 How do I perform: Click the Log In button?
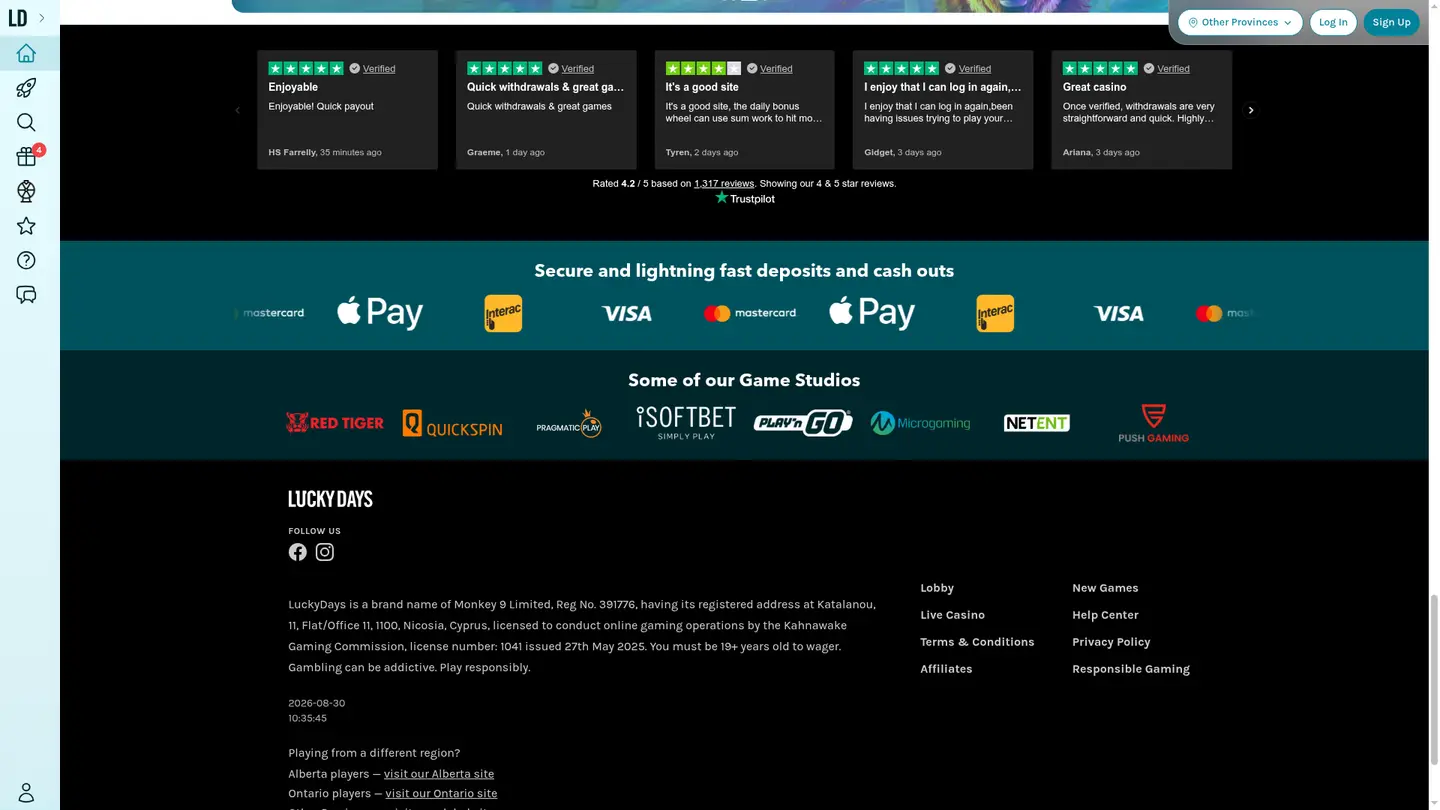point(1333,22)
